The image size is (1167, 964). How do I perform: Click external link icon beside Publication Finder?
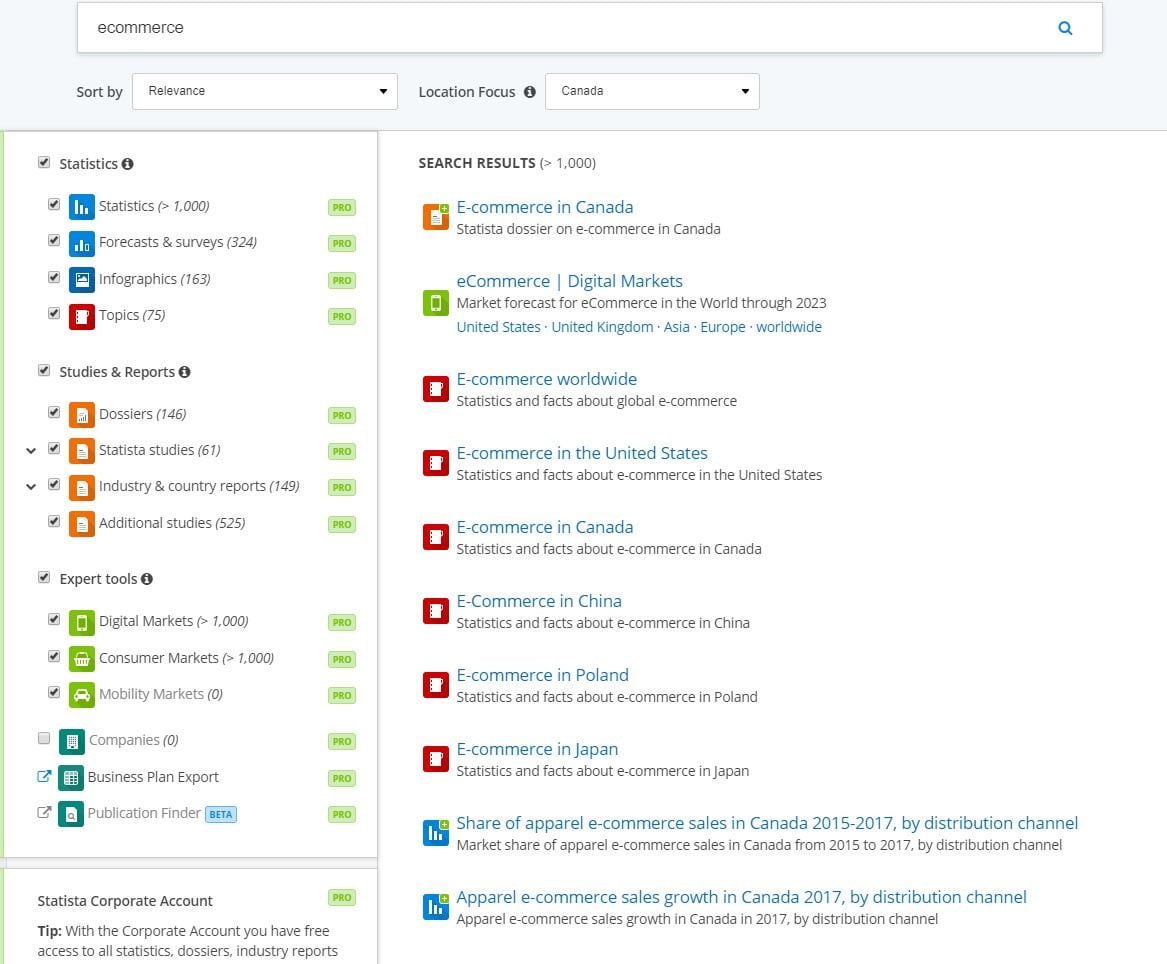[44, 812]
